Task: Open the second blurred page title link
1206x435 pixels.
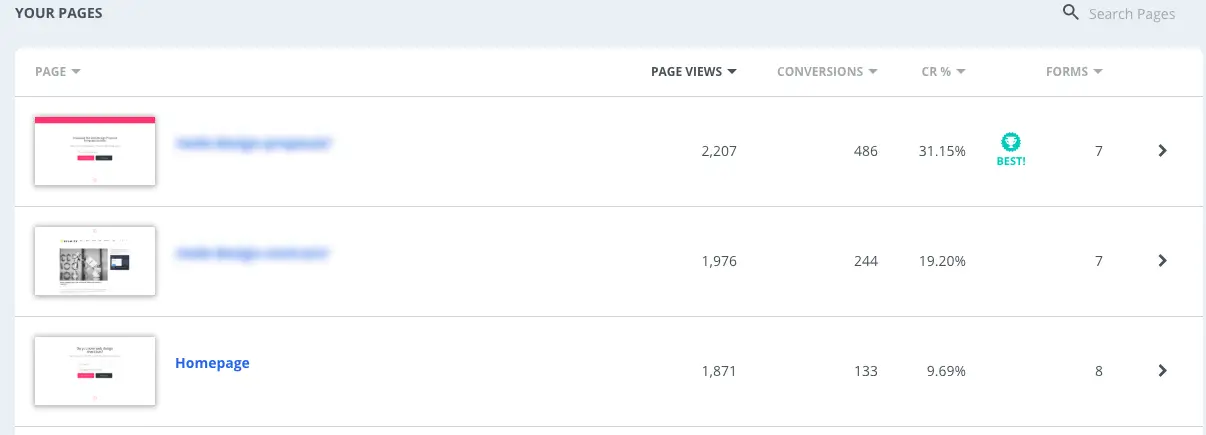Action: (x=253, y=253)
